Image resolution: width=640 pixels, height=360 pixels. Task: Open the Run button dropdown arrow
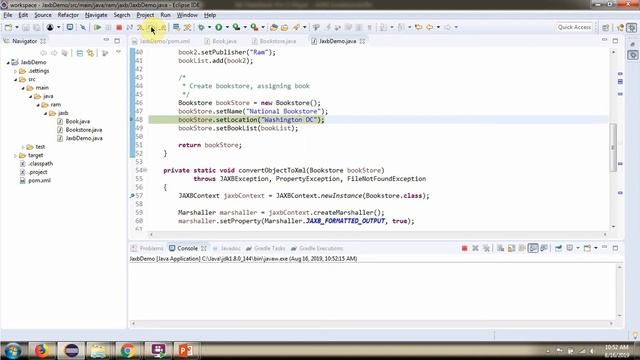[227, 27]
